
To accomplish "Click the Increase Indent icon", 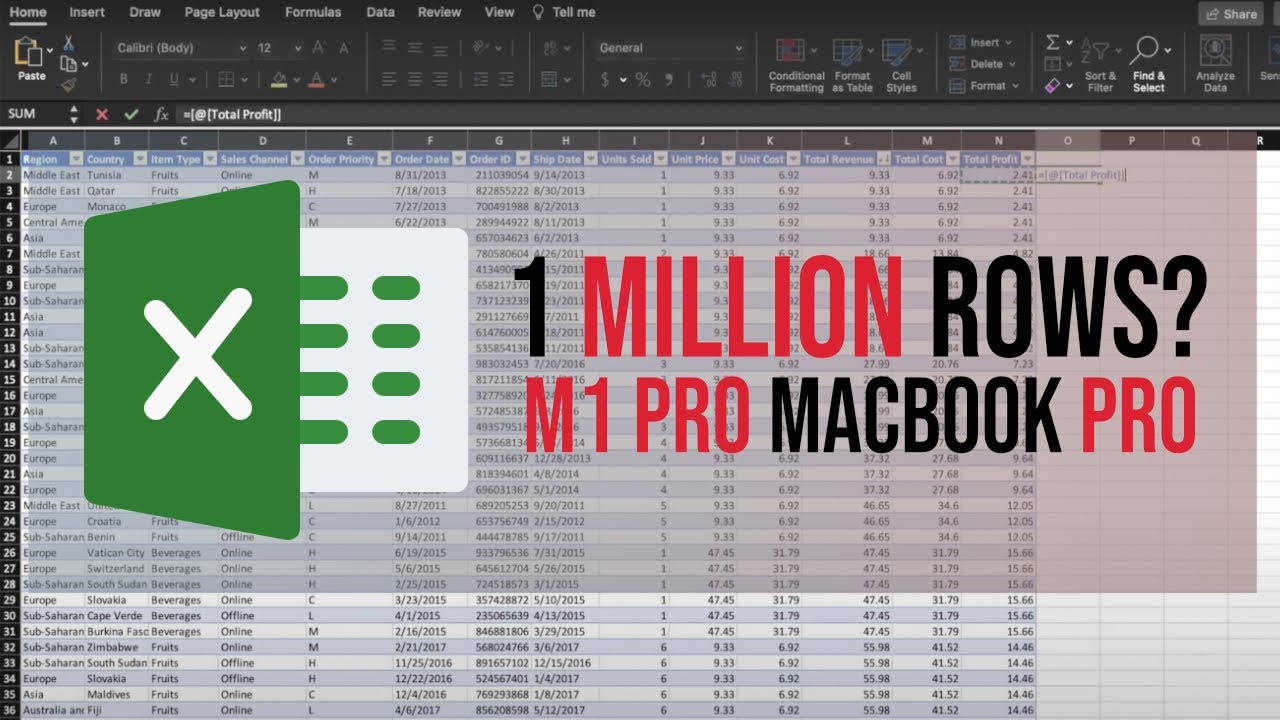I will (x=504, y=79).
